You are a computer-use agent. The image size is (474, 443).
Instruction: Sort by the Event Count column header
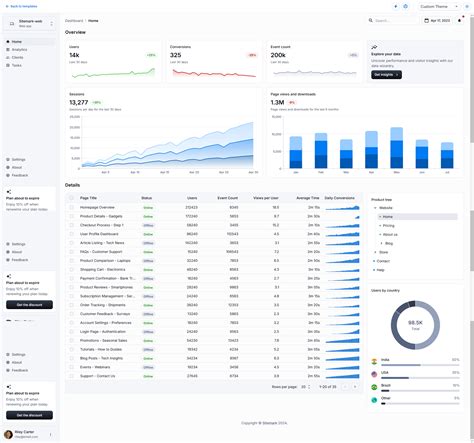(x=228, y=198)
